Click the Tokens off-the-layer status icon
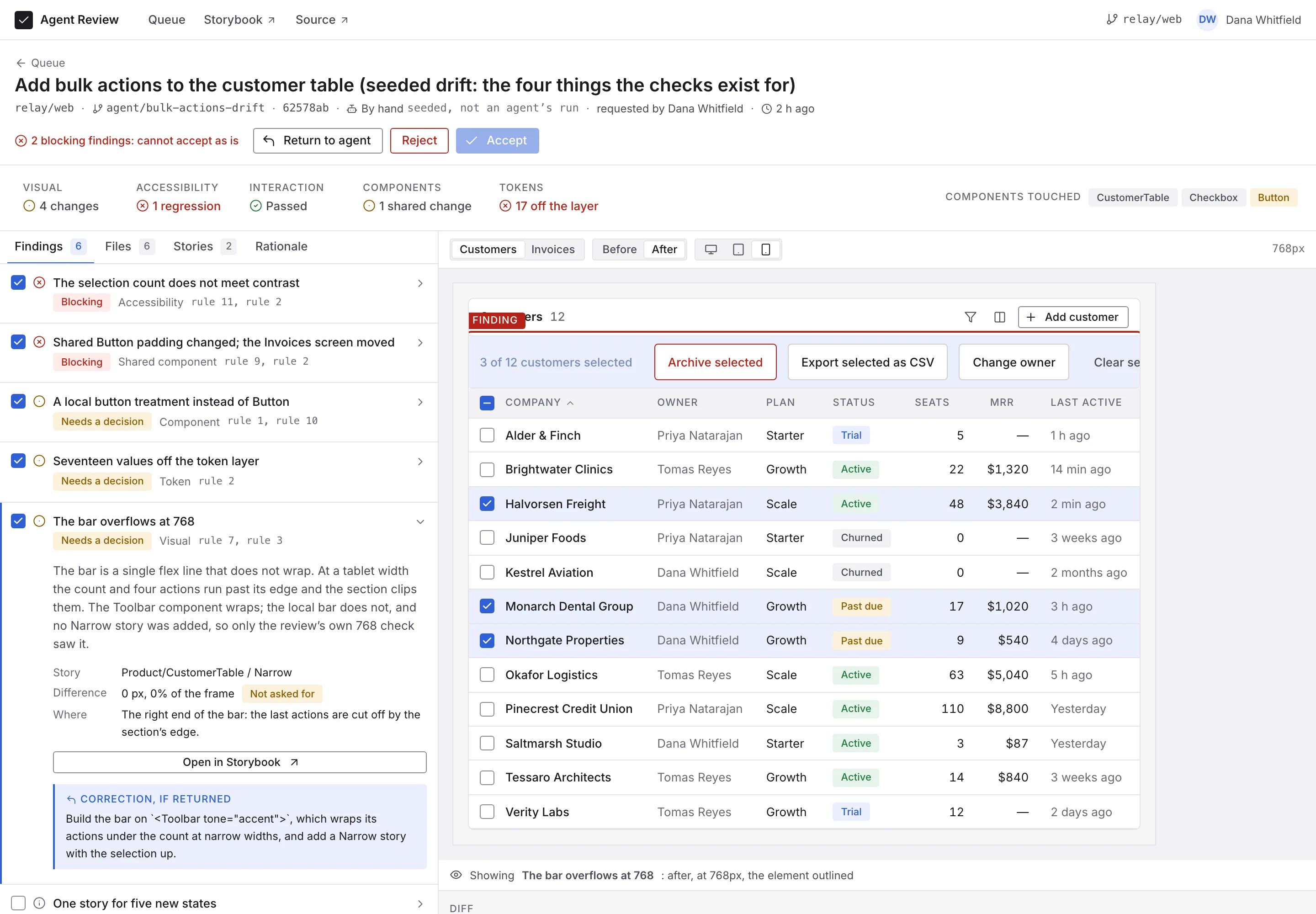Screen dimensions: 1316x914 505,206
